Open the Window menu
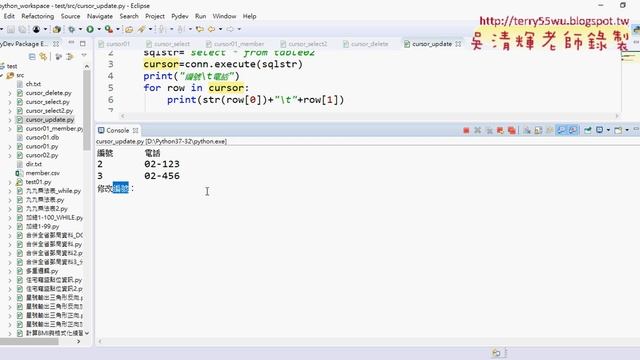The image size is (640, 360). [224, 16]
